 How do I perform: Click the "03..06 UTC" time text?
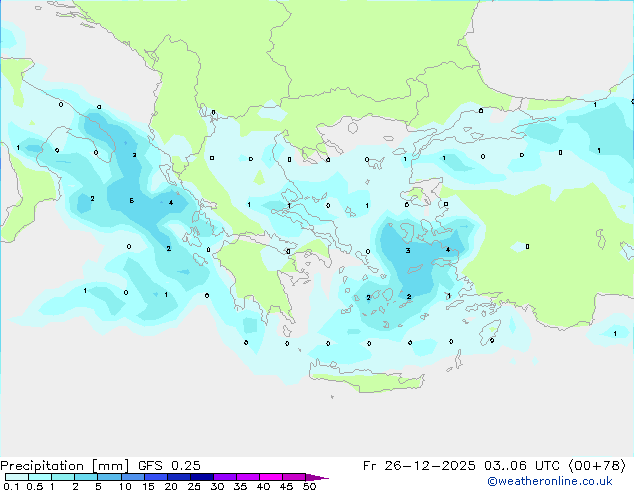pyautogui.click(x=522, y=466)
